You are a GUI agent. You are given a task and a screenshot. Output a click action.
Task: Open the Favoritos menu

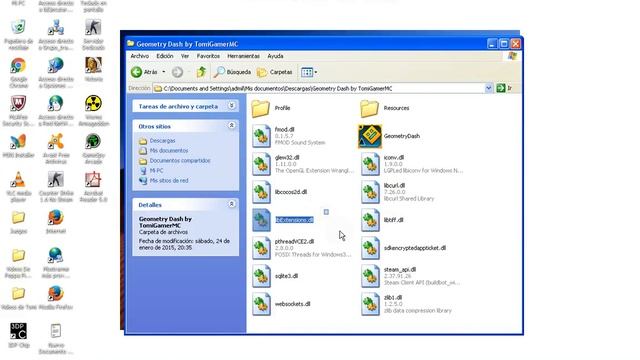coord(208,56)
